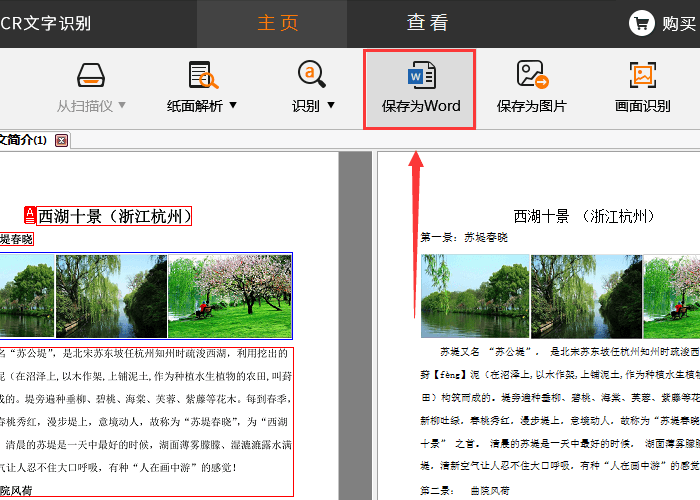The image size is (700, 500).
Task: Click the first lake photo in result pane
Action: pyautogui.click(x=475, y=296)
